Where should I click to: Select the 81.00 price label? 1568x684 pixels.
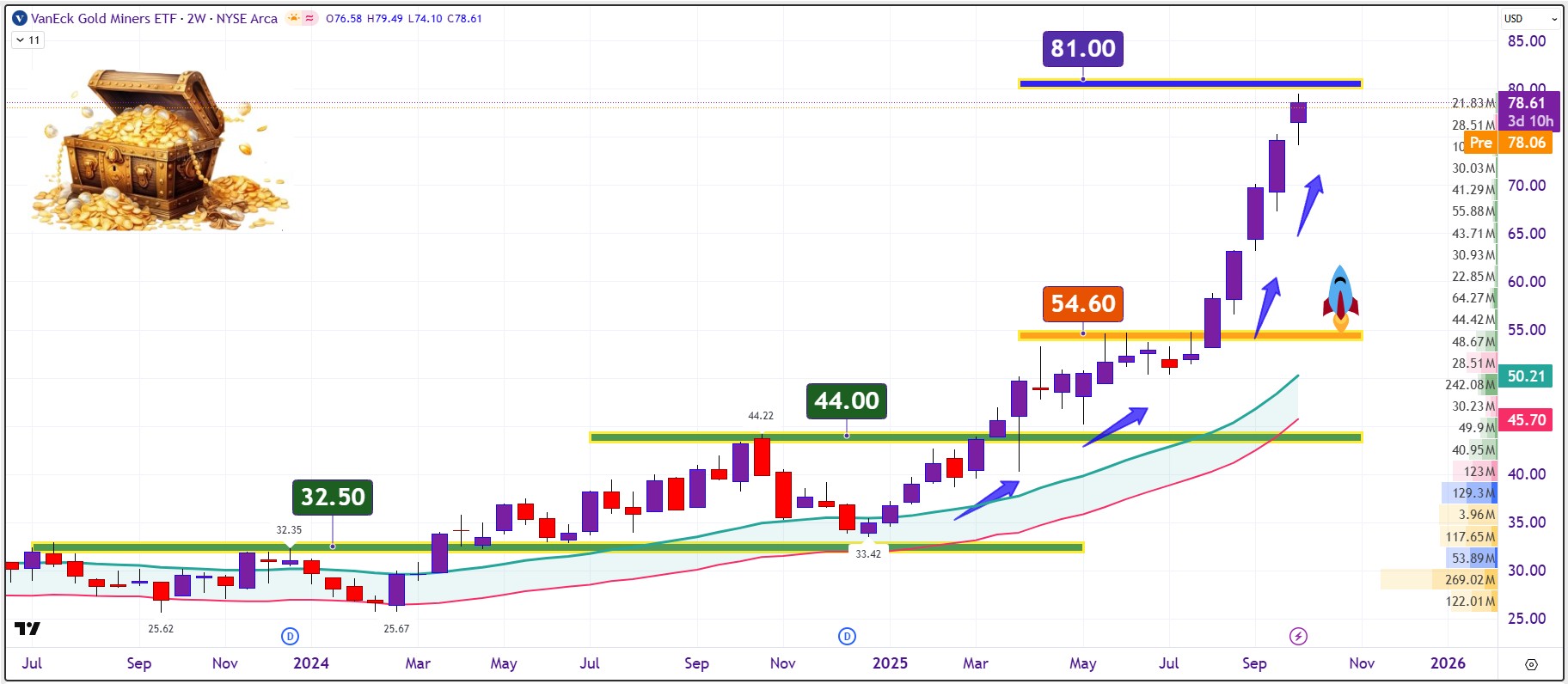point(1082,49)
